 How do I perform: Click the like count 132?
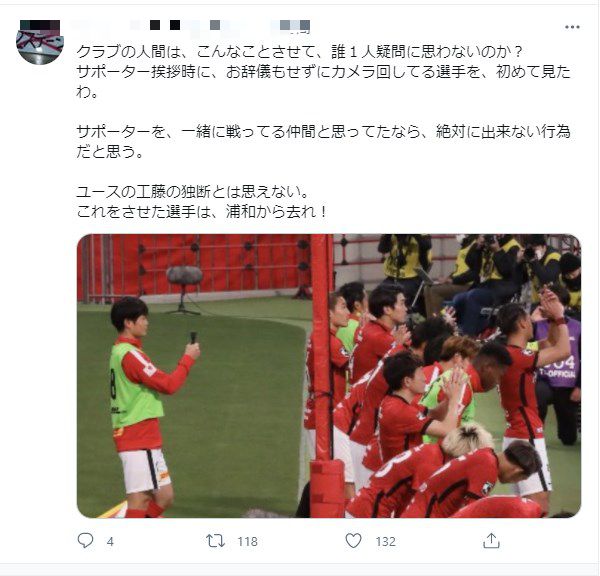pyautogui.click(x=385, y=542)
